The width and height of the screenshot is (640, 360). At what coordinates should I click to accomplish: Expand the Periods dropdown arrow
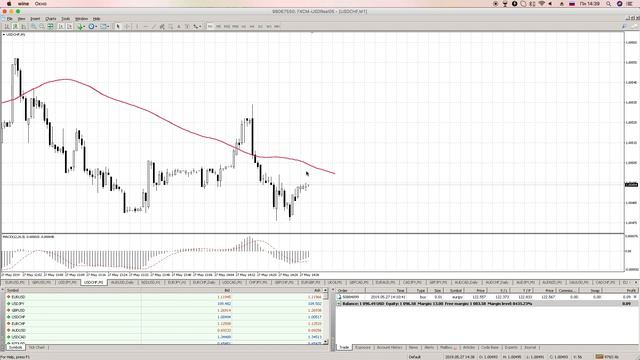[96, 27]
